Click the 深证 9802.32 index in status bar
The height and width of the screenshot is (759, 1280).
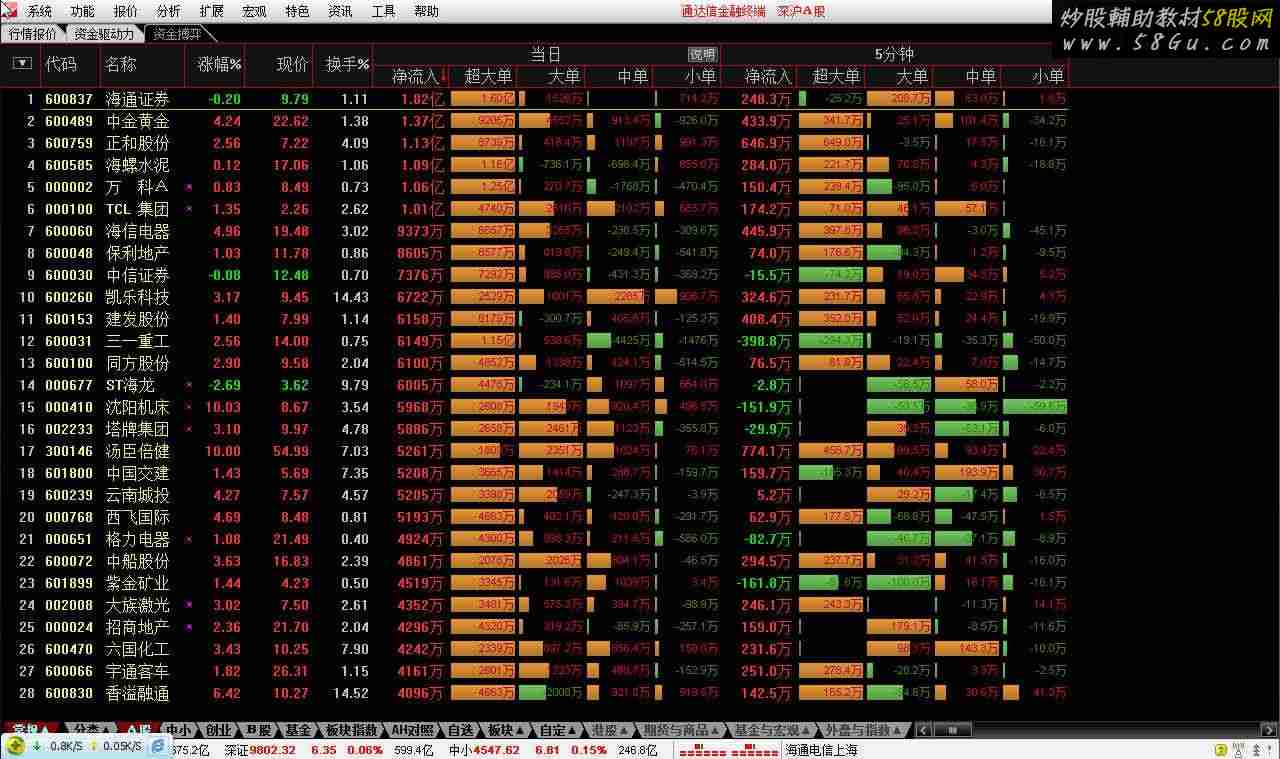[259, 750]
